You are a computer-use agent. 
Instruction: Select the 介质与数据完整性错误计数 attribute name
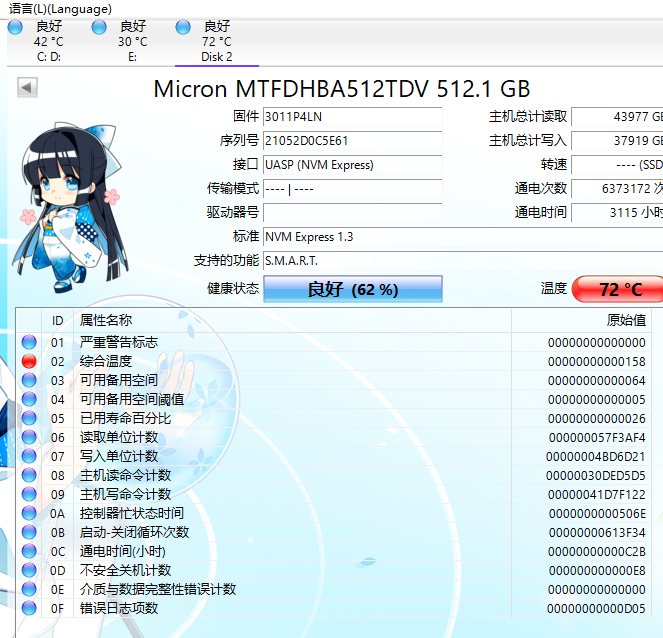(158, 589)
